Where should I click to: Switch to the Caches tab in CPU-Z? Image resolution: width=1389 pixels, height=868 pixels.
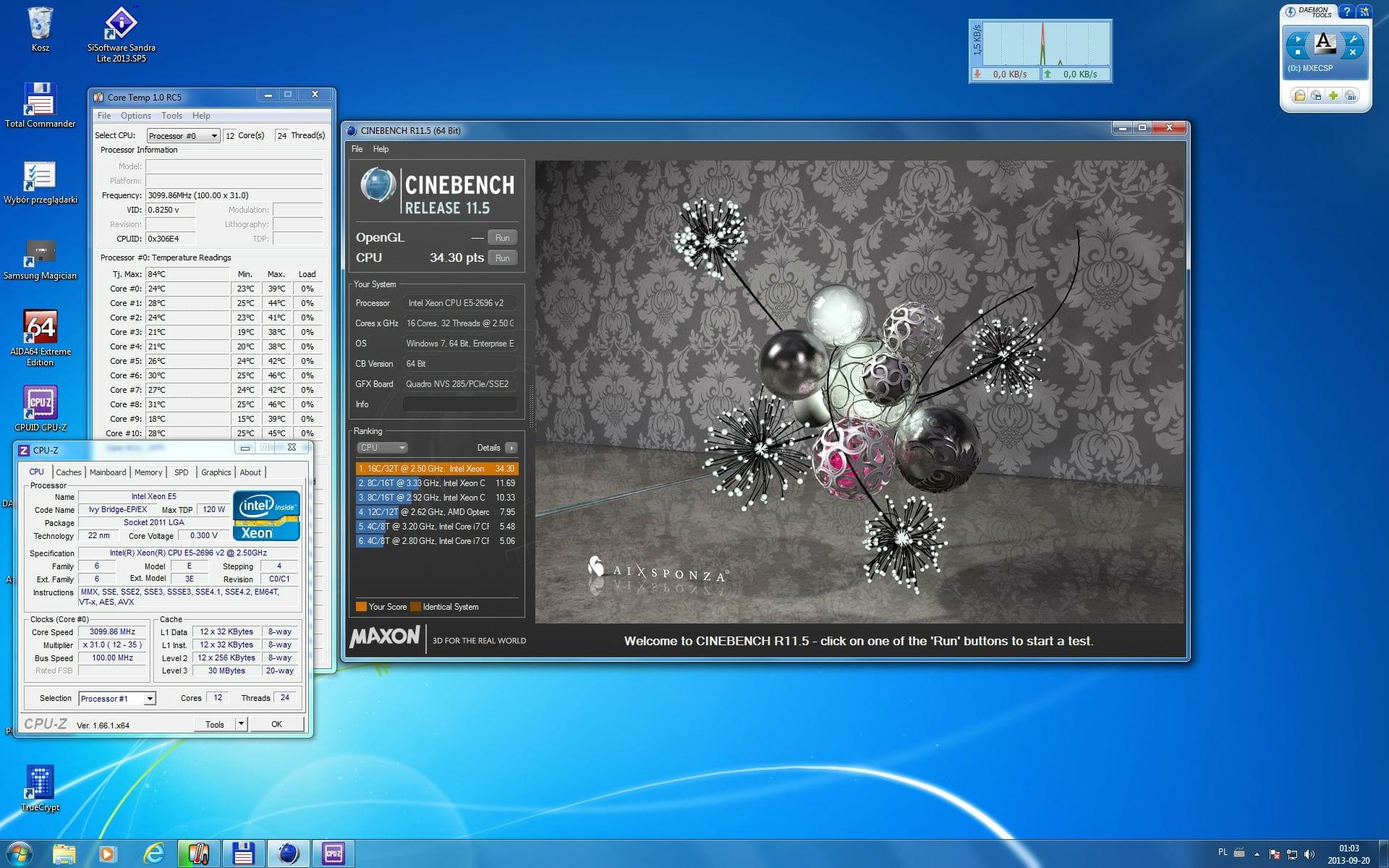tap(69, 472)
